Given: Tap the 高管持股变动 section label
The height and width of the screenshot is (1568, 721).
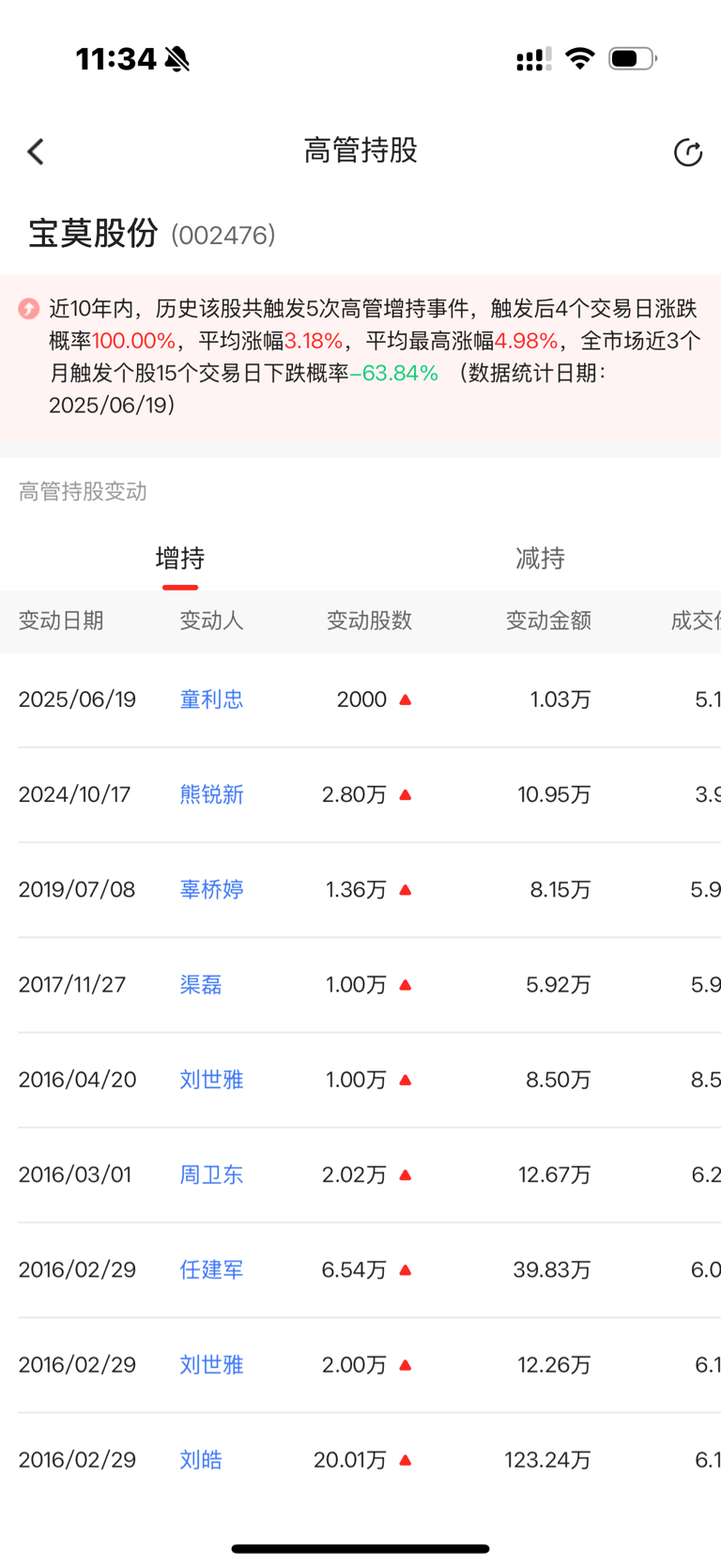Looking at the screenshot, I should tap(83, 492).
